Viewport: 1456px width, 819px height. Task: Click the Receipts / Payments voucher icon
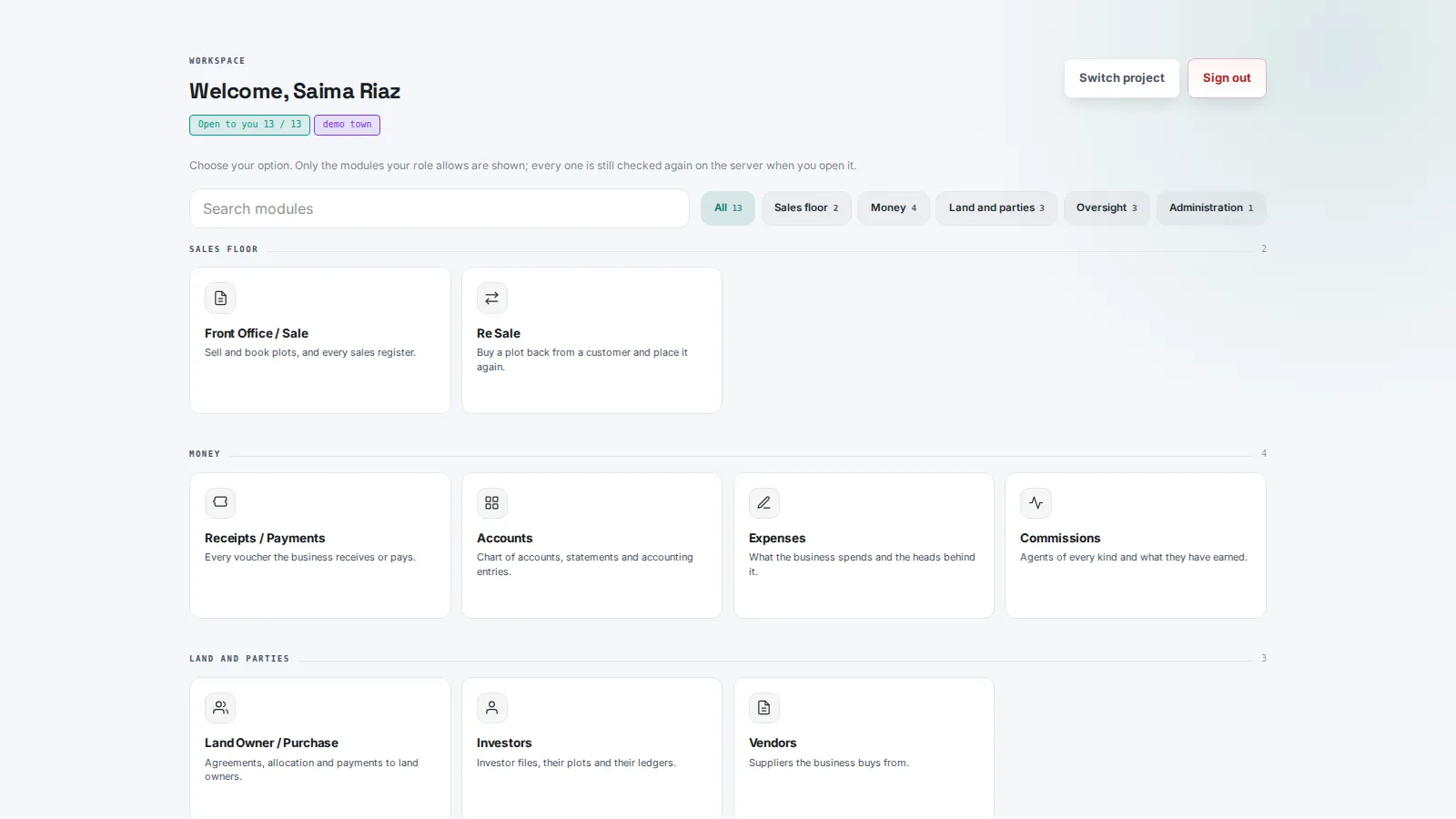[220, 503]
